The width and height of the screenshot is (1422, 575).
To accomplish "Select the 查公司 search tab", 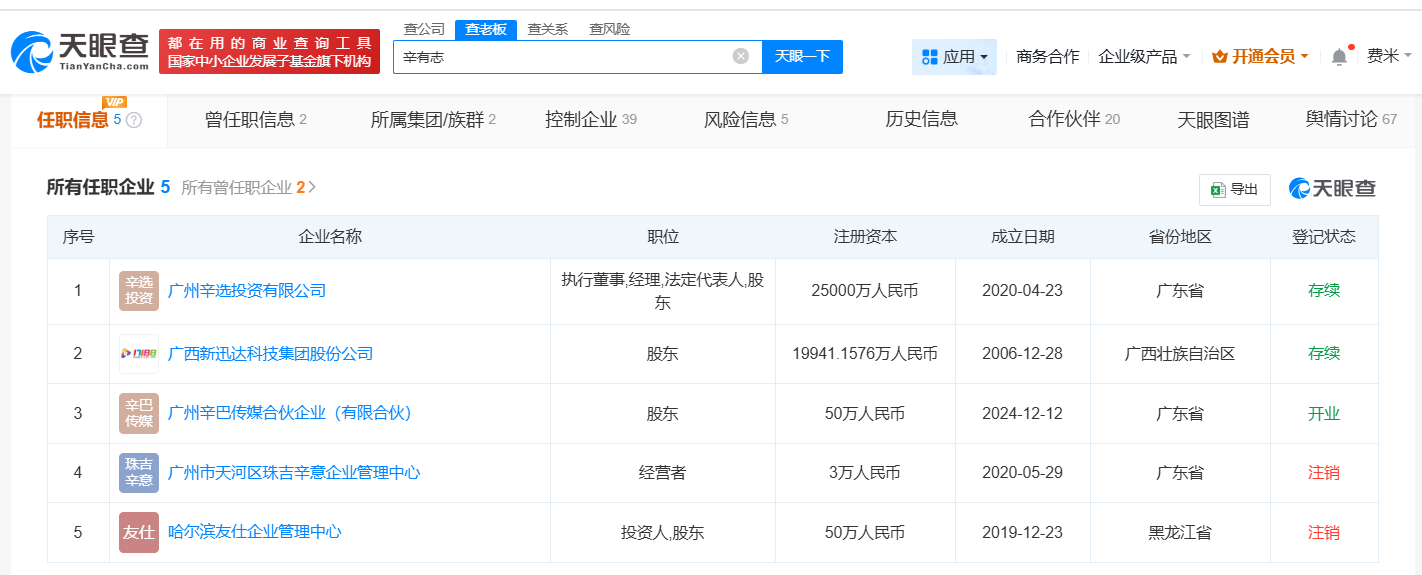I will 424,29.
